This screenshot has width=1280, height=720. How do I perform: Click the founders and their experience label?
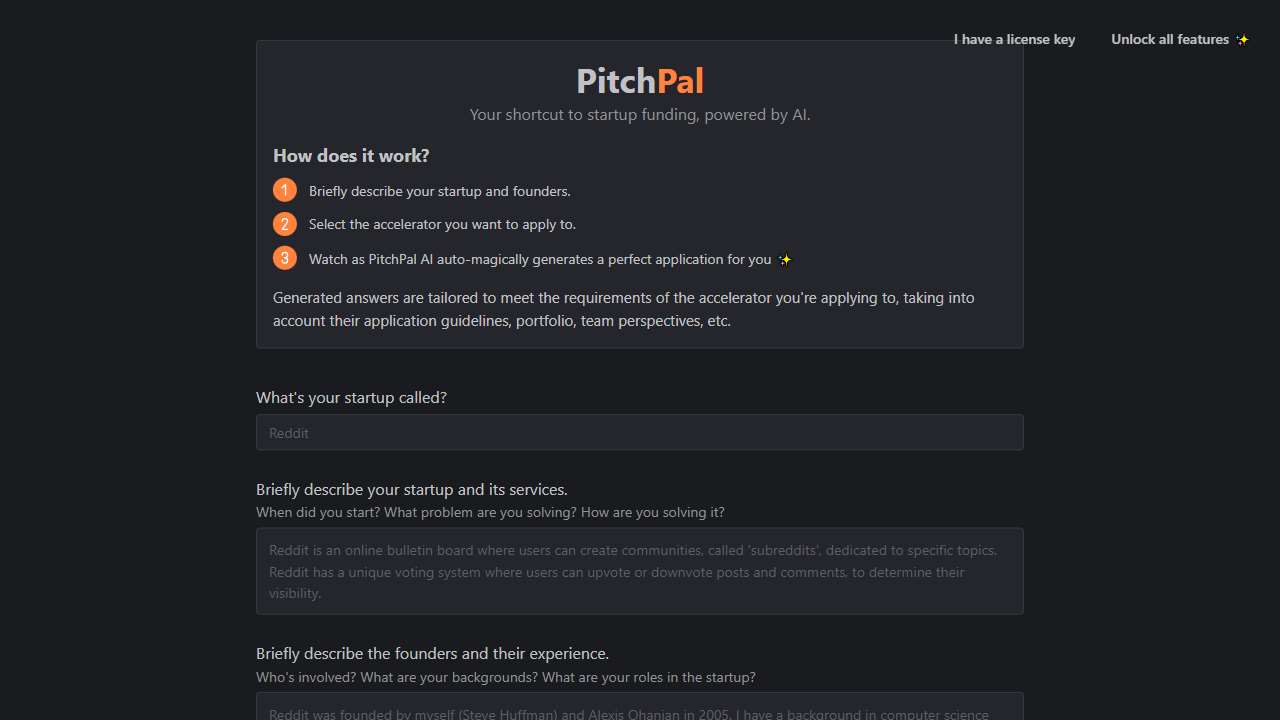pyautogui.click(x=432, y=653)
